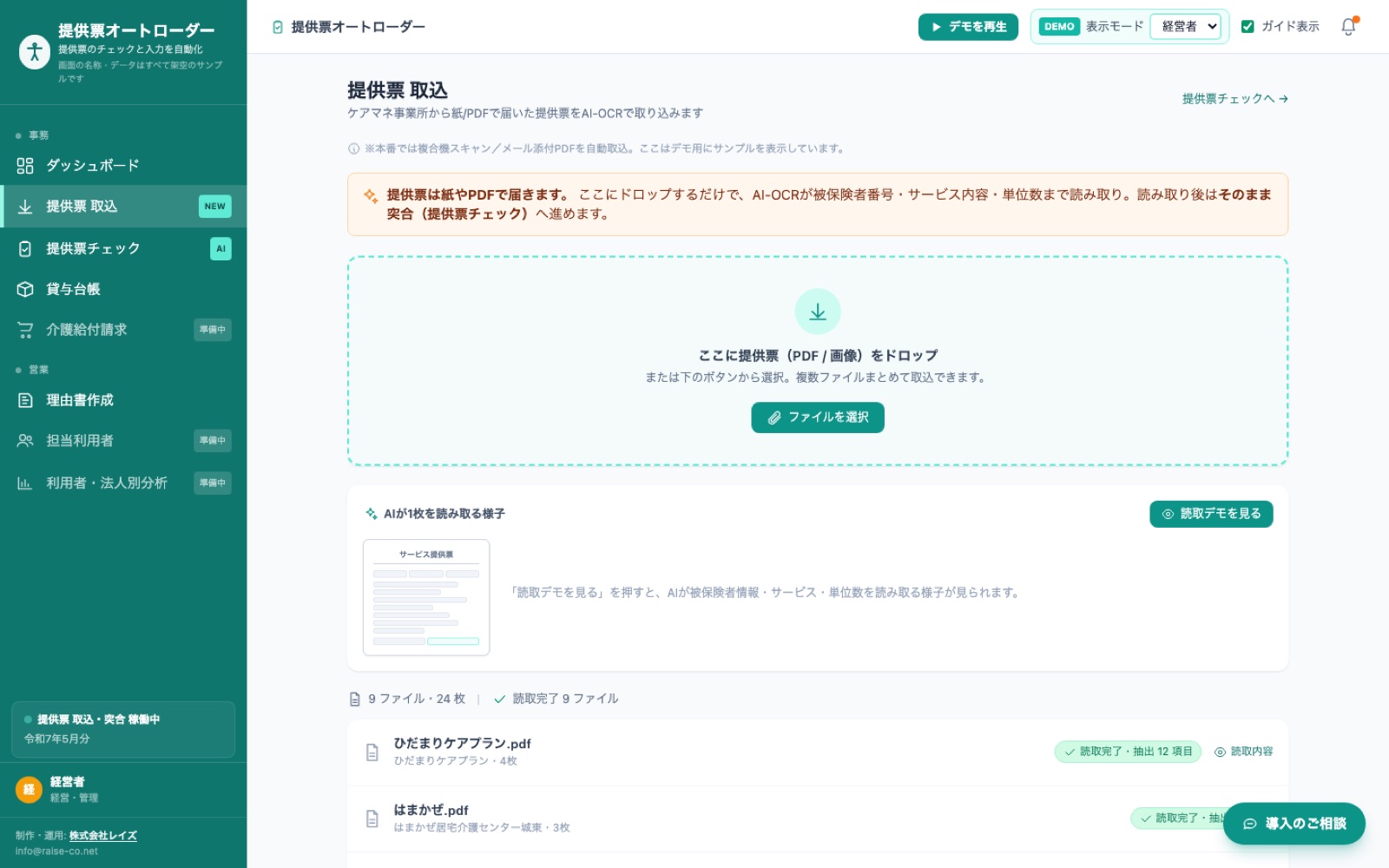Click the sparkle icon beside AIが1枚を読み取る様子
Viewport: 1389px width, 868px height.
click(x=372, y=514)
